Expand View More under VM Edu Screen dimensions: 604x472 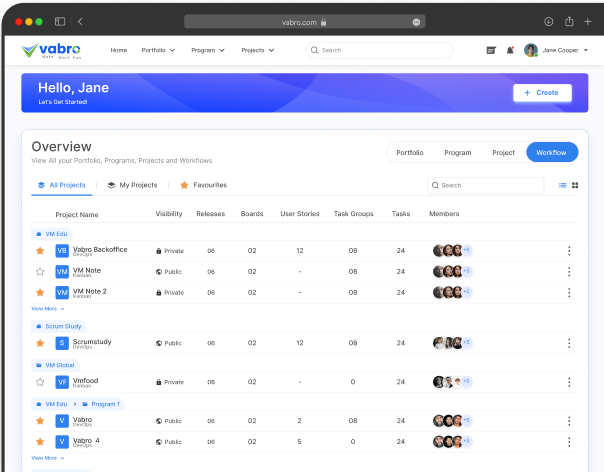[47, 309]
